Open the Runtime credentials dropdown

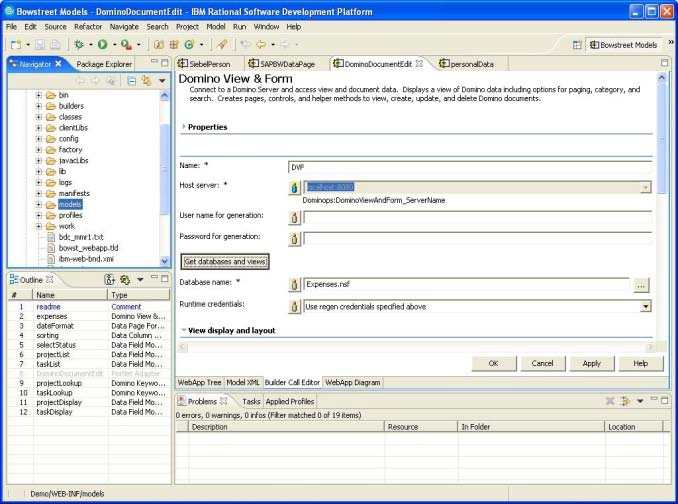click(646, 306)
